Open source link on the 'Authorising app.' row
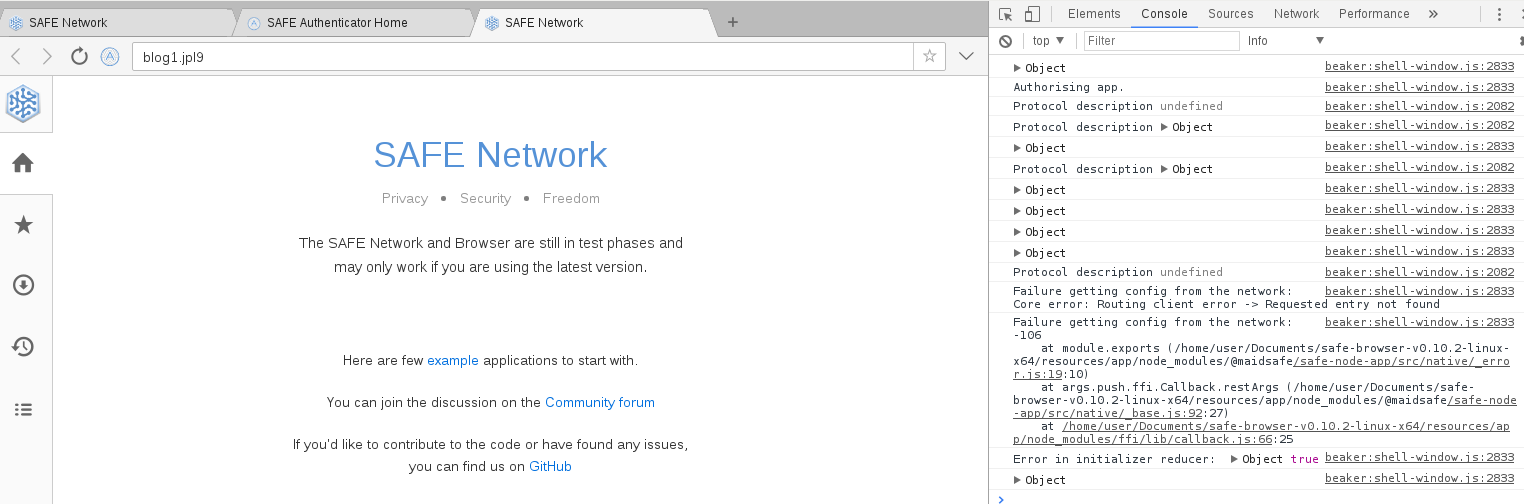Viewport: 1524px width, 504px height. point(1419,87)
